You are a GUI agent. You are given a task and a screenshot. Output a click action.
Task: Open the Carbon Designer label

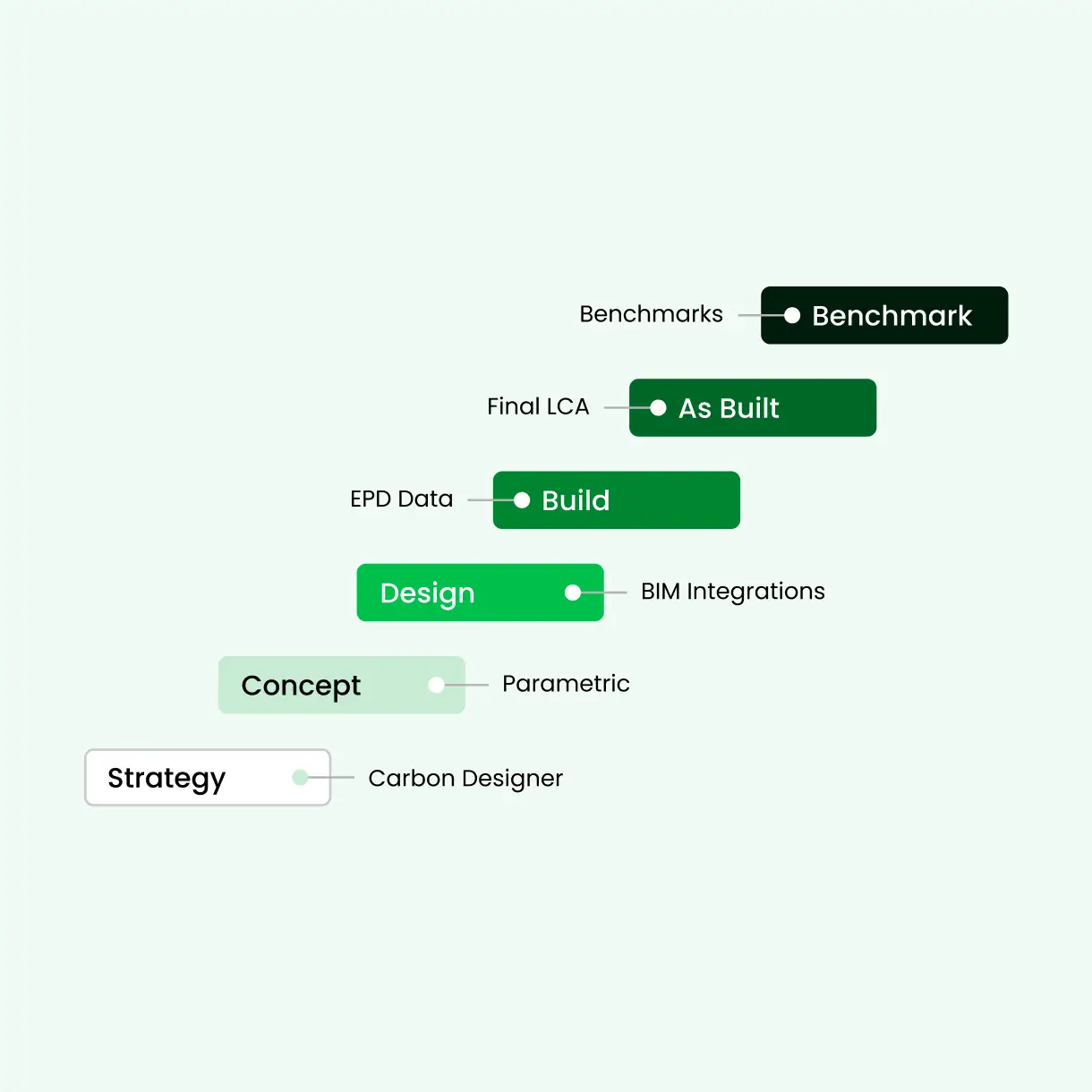coord(465,778)
